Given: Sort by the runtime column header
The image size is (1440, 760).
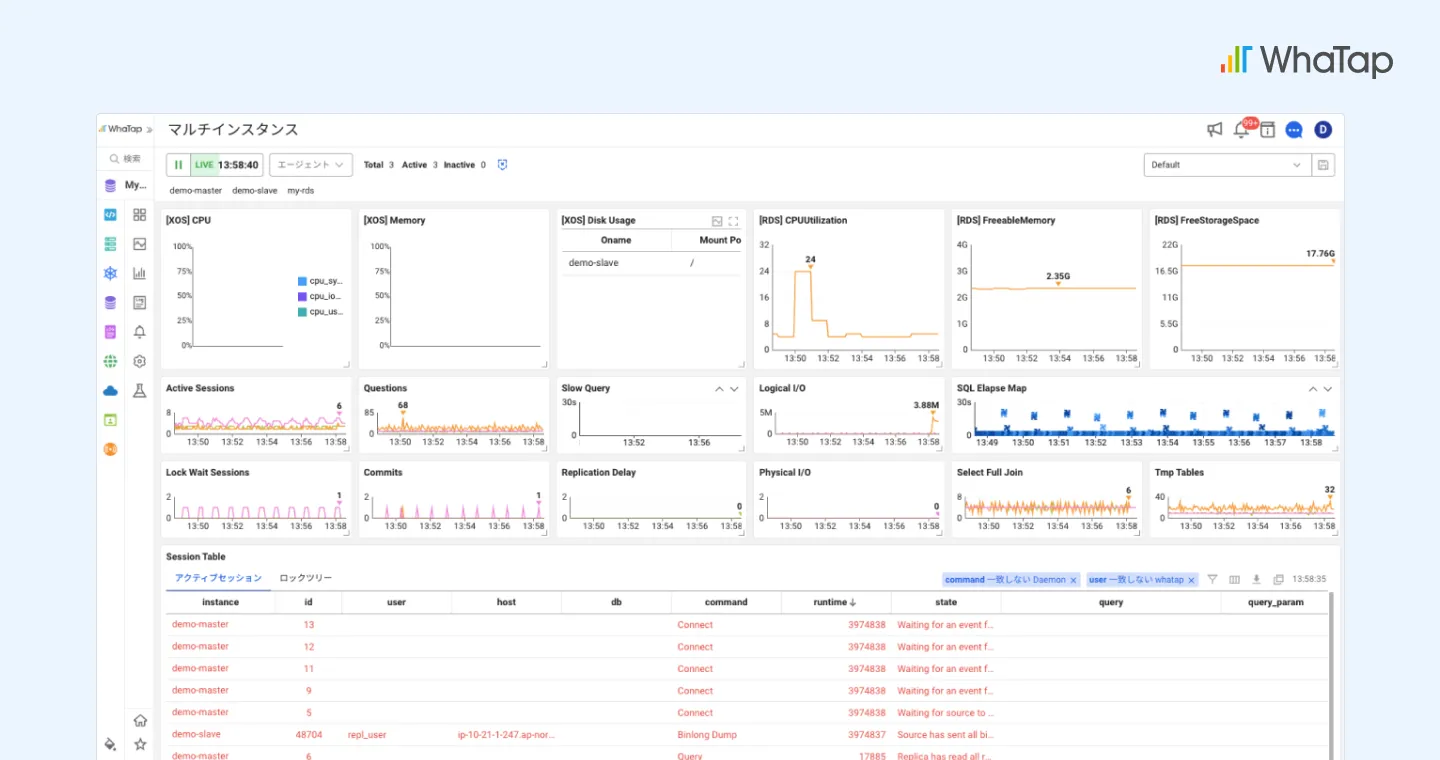Looking at the screenshot, I should (835, 603).
